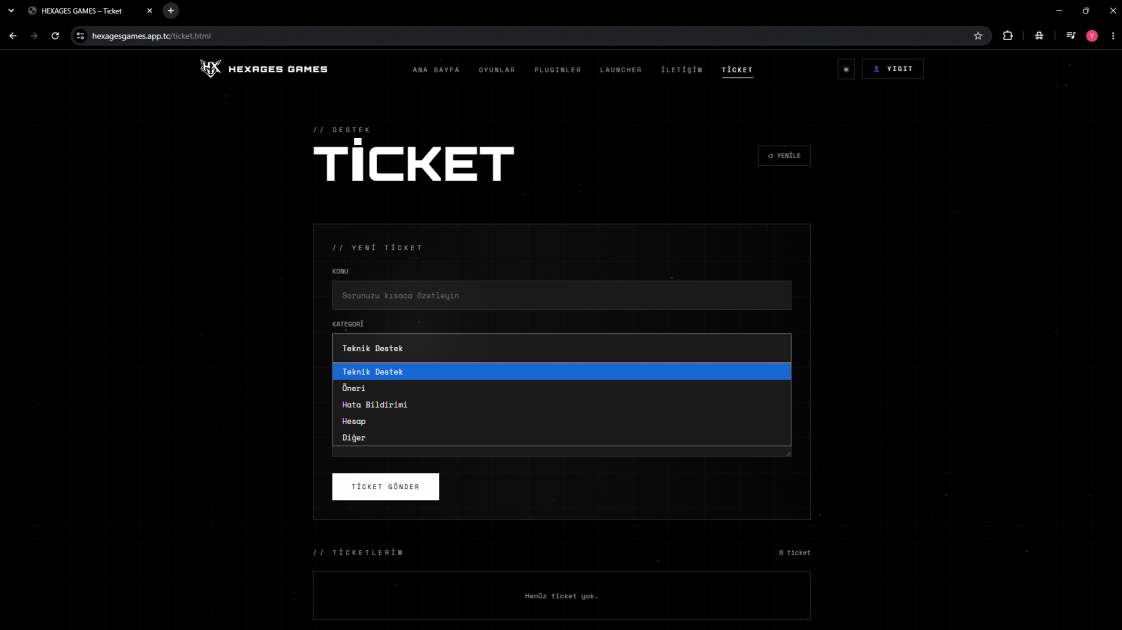This screenshot has height=630, width=1122.
Task: Bookmark this page with the star icon
Action: pyautogui.click(x=977, y=36)
